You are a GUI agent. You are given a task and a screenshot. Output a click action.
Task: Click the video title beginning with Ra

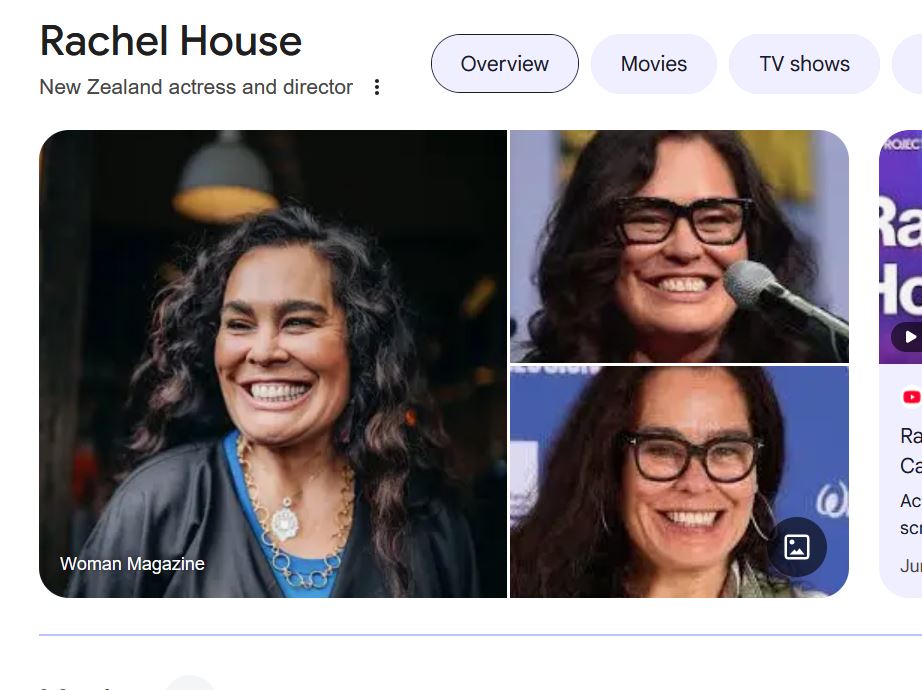coord(911,451)
